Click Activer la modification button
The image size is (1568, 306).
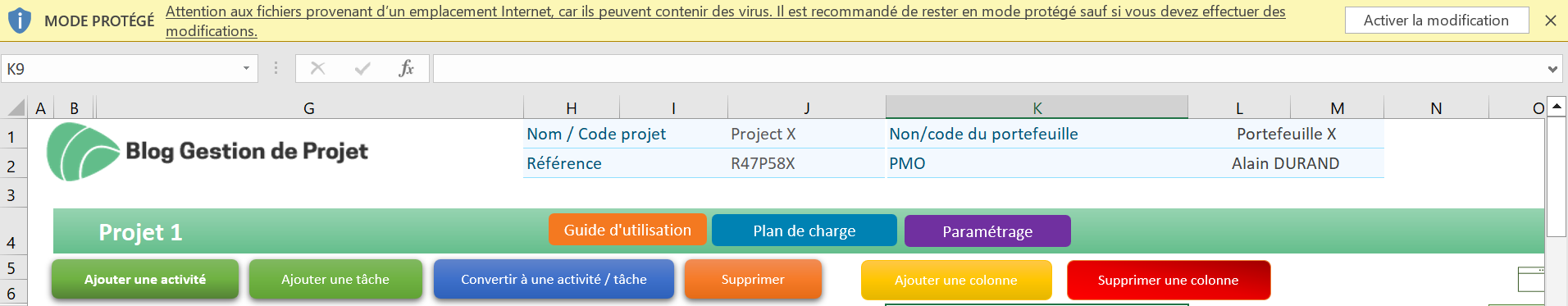click(x=1437, y=21)
